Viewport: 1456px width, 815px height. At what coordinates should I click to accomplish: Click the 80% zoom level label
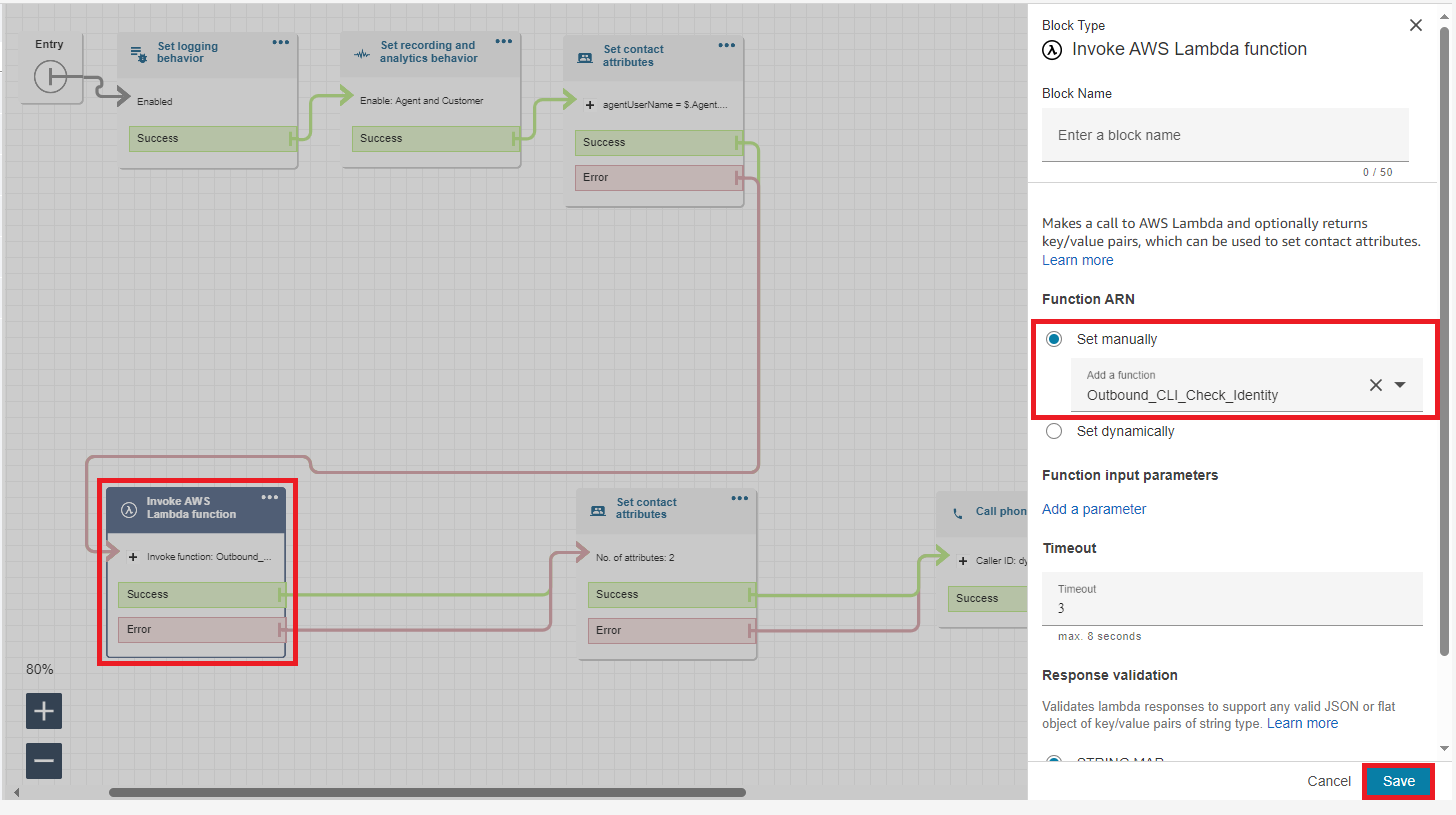point(40,669)
